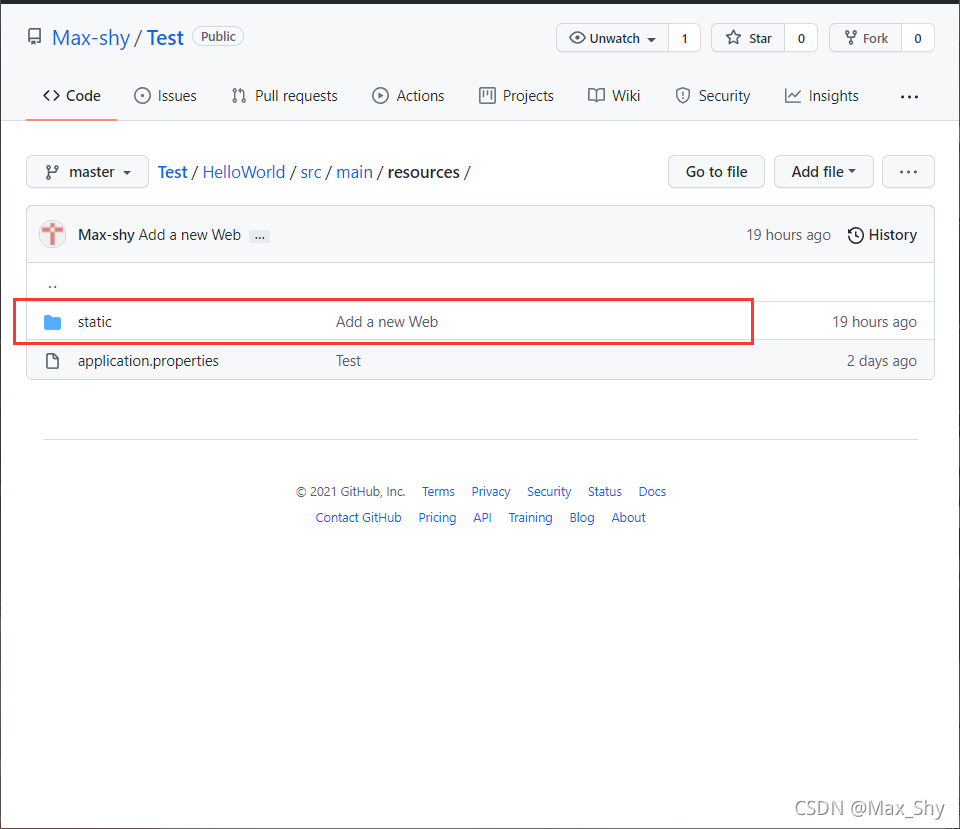This screenshot has height=829, width=960.
Task: Expand the more tabs ellipsis menu
Action: 909,97
